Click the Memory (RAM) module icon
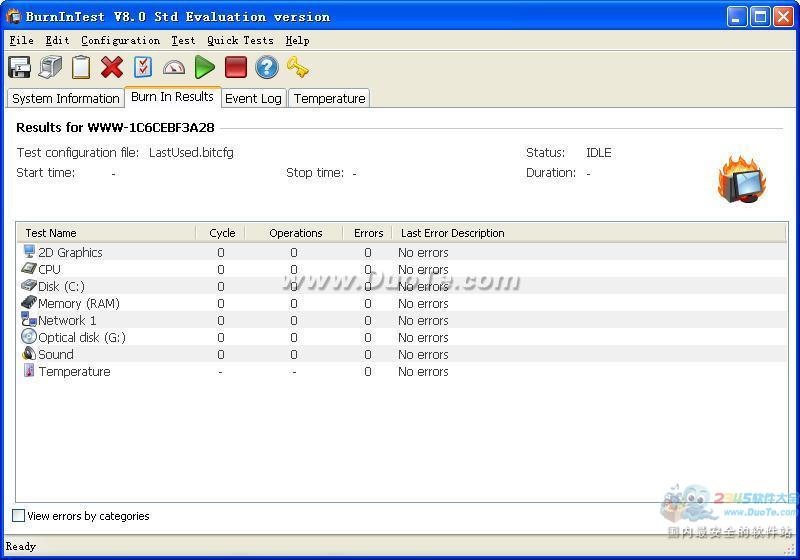This screenshot has height=560, width=800. pos(29,302)
